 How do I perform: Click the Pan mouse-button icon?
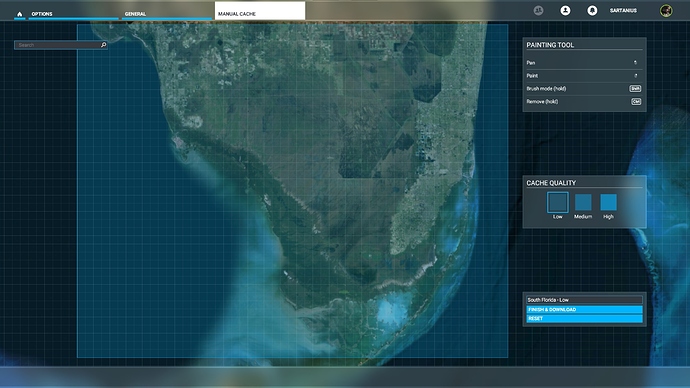pyautogui.click(x=635, y=63)
